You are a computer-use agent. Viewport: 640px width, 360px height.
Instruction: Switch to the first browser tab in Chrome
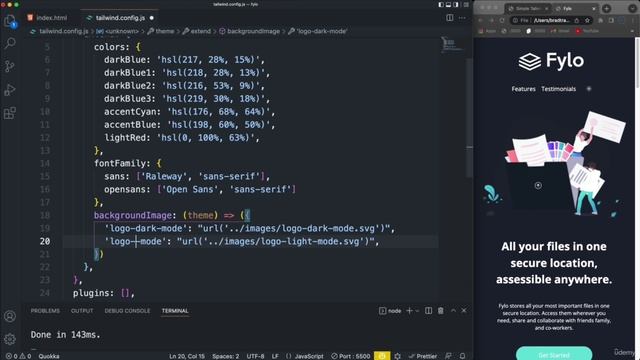(528, 9)
